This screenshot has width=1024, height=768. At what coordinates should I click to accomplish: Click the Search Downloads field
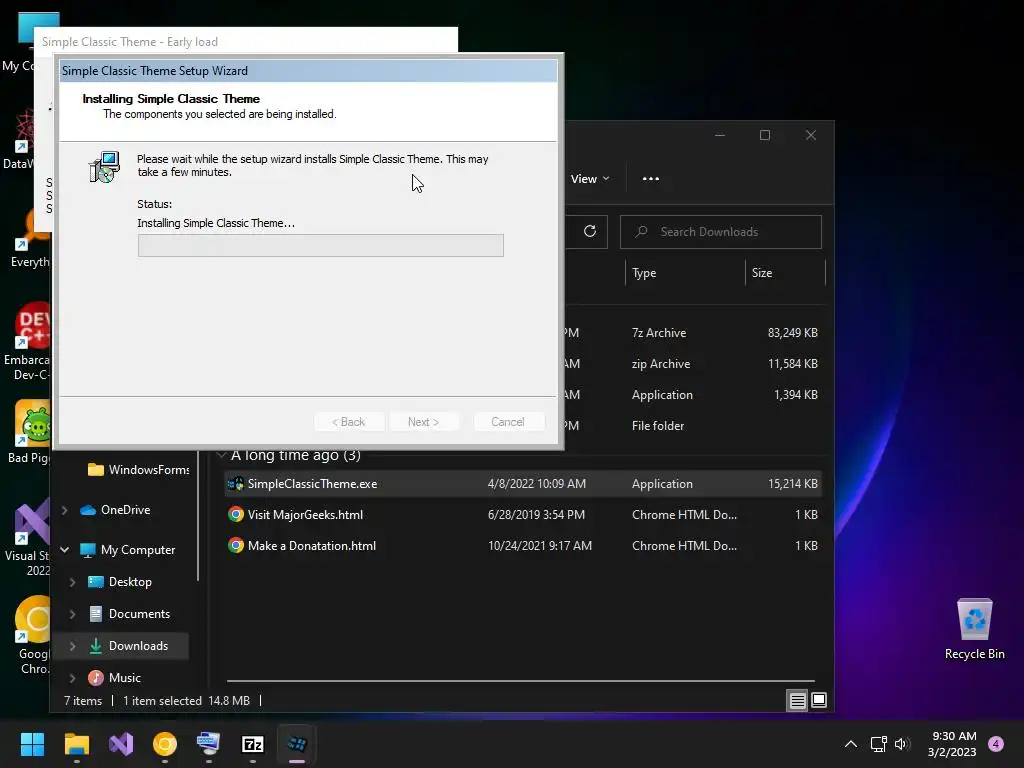720,232
